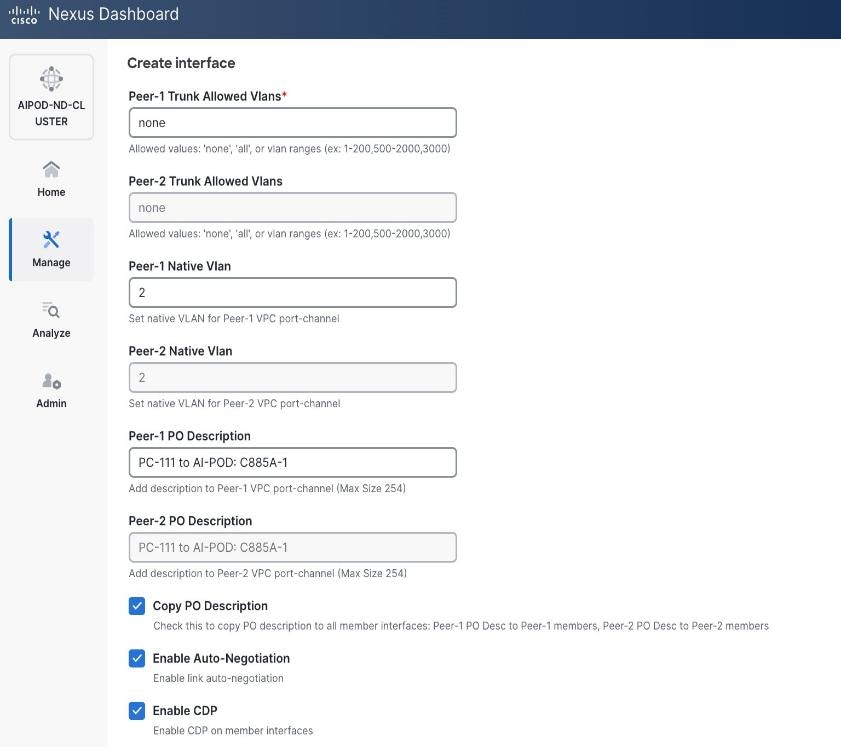Disable the Enable Auto-Negotiation checkbox
Image resolution: width=841 pixels, height=747 pixels.
tap(137, 658)
